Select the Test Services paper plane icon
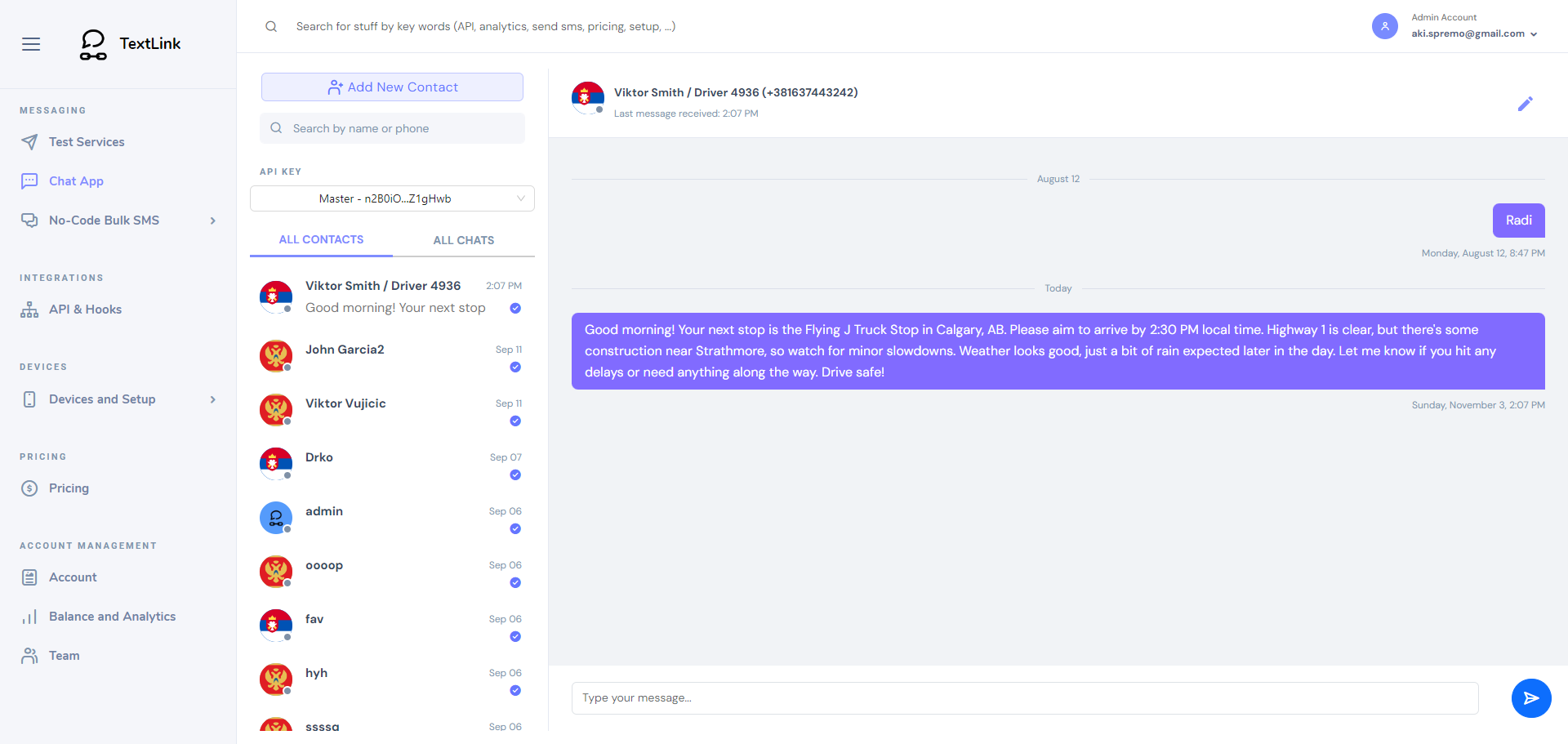Viewport: 1568px width, 744px height. (29, 141)
